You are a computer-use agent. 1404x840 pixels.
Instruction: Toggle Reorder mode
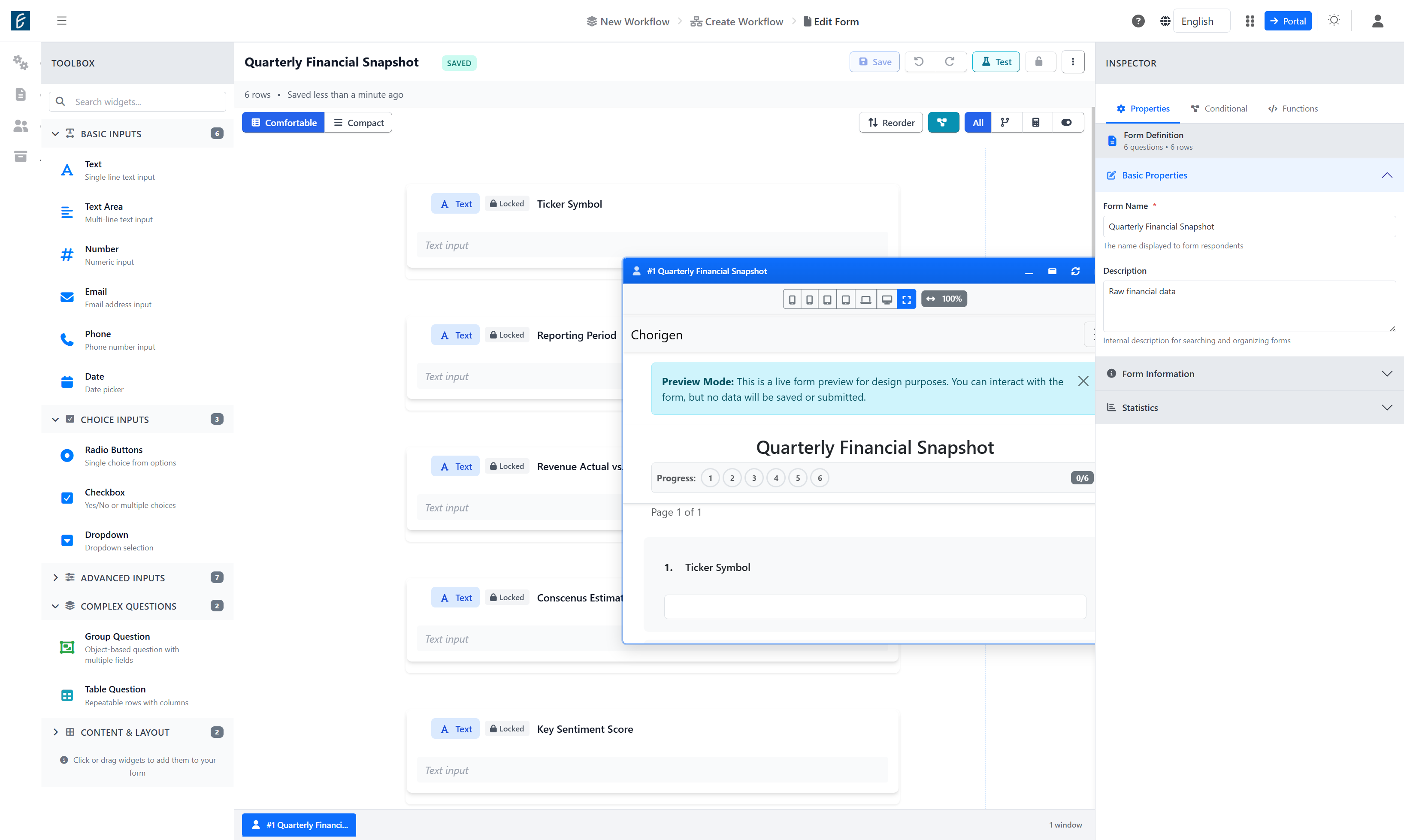click(891, 122)
